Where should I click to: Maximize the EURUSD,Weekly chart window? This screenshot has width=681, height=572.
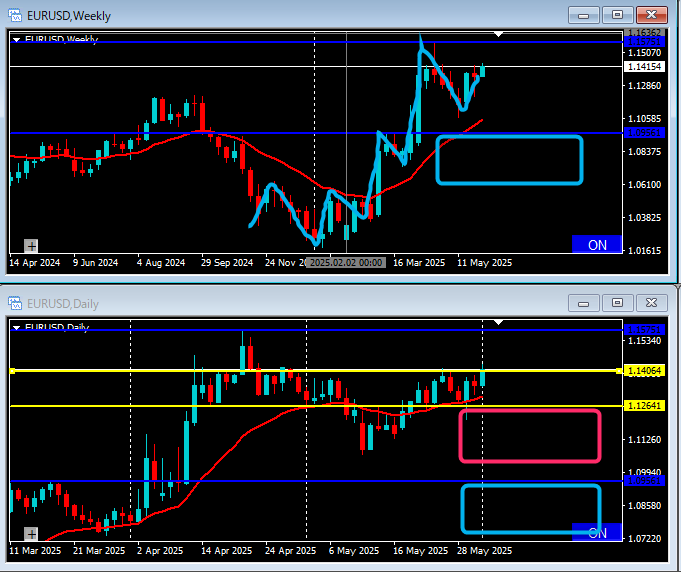click(617, 15)
